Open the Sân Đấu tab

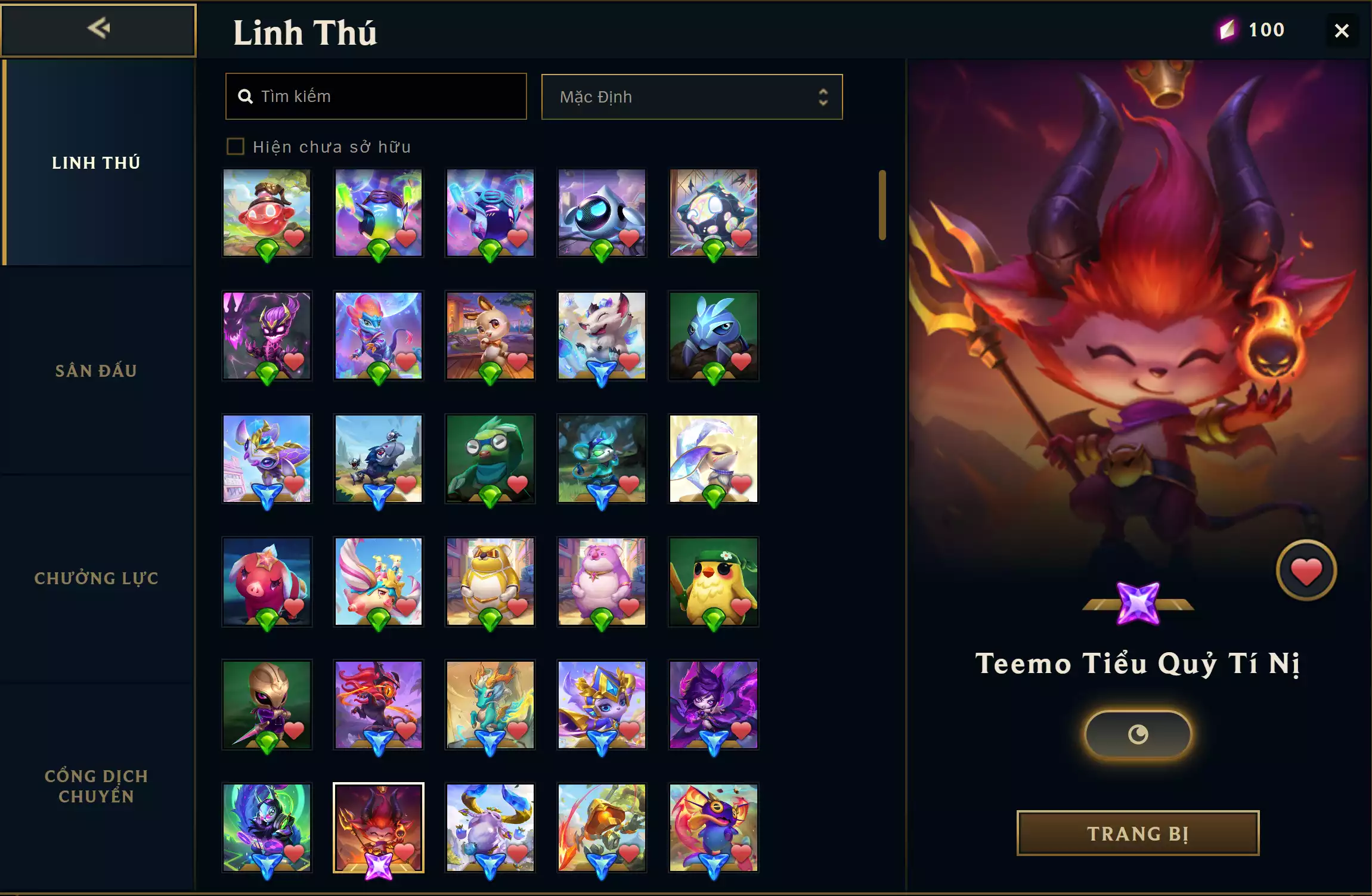pyautogui.click(x=96, y=370)
